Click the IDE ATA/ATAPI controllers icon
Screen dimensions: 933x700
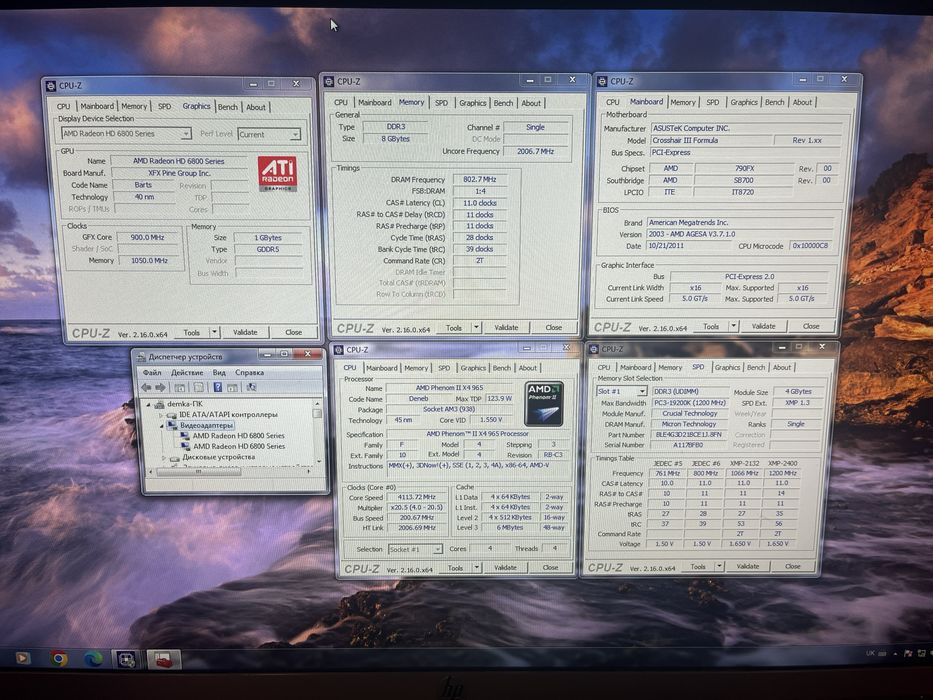pyautogui.click(x=172, y=414)
